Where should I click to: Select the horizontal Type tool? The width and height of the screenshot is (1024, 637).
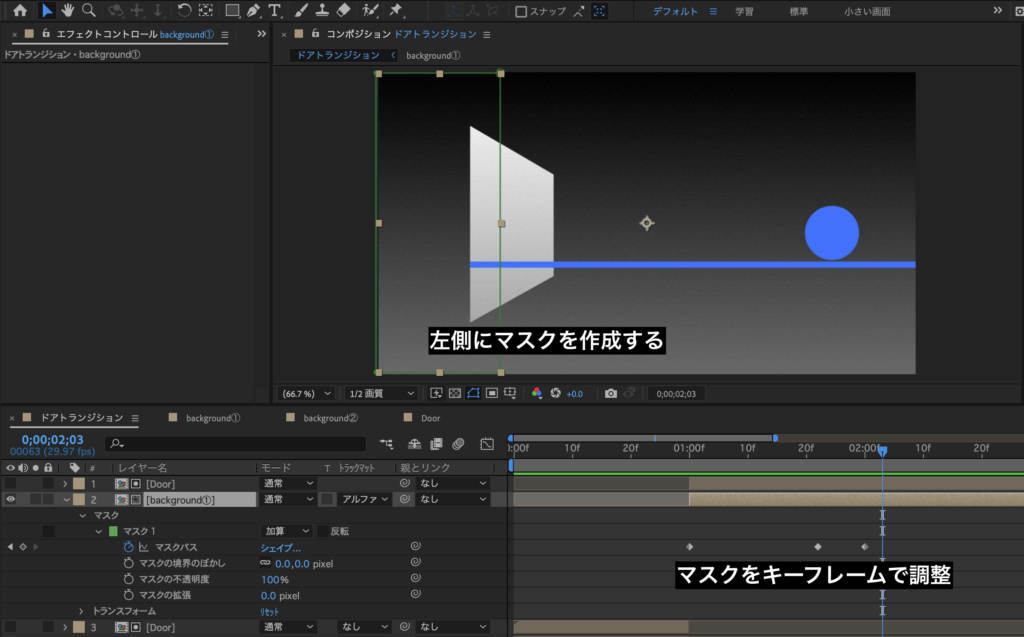tap(274, 11)
